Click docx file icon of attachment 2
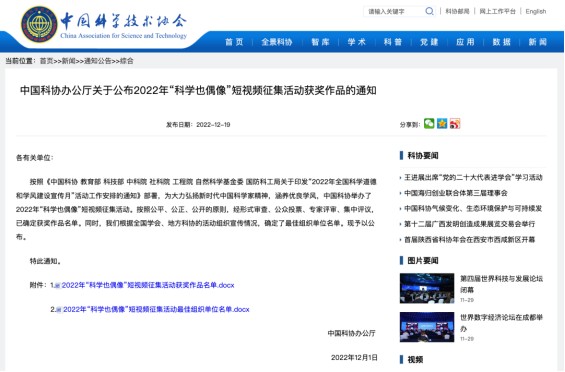The height and width of the screenshot is (372, 565). [x=59, y=310]
